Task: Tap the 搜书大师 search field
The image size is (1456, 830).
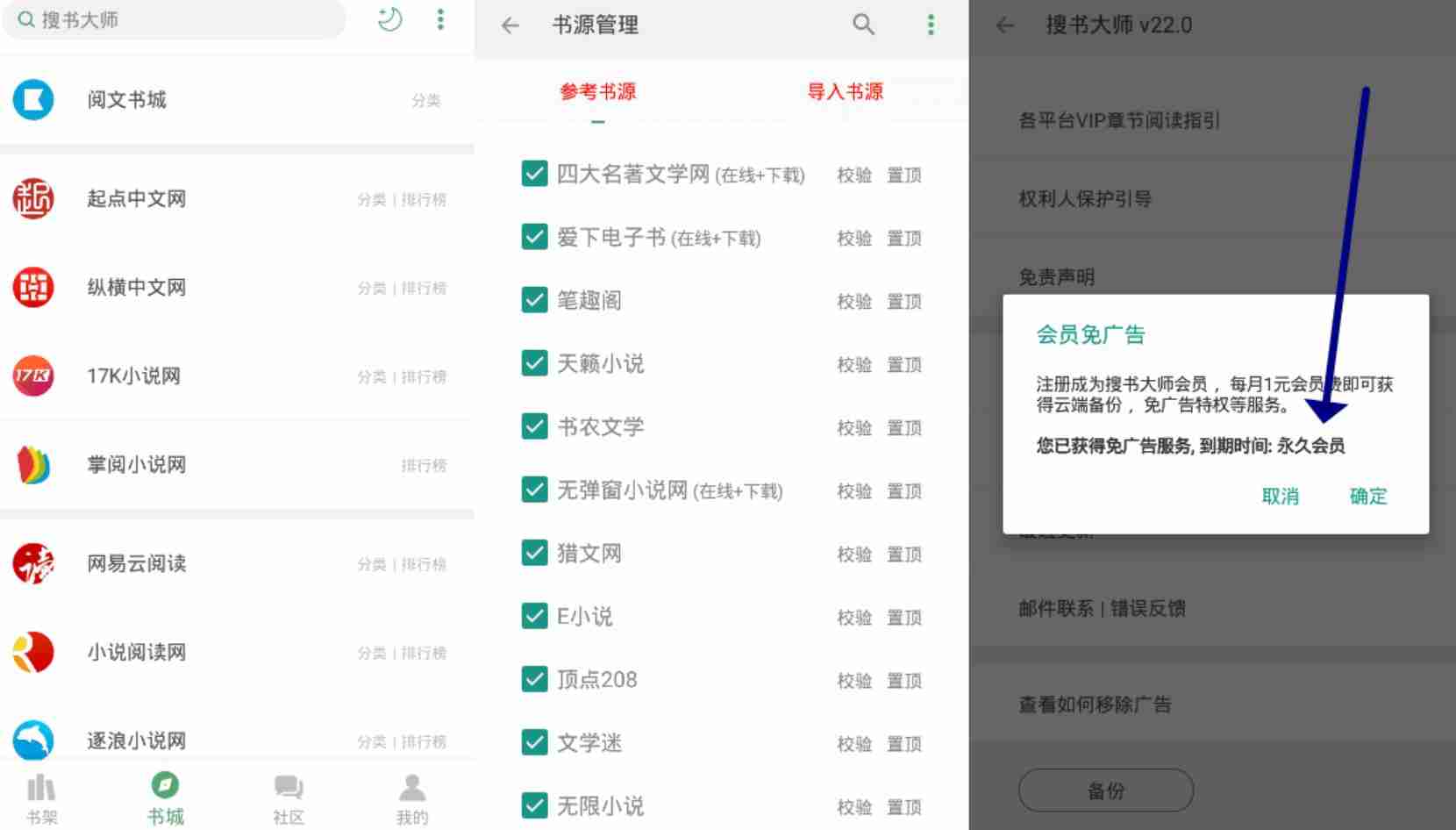Action: (x=174, y=19)
